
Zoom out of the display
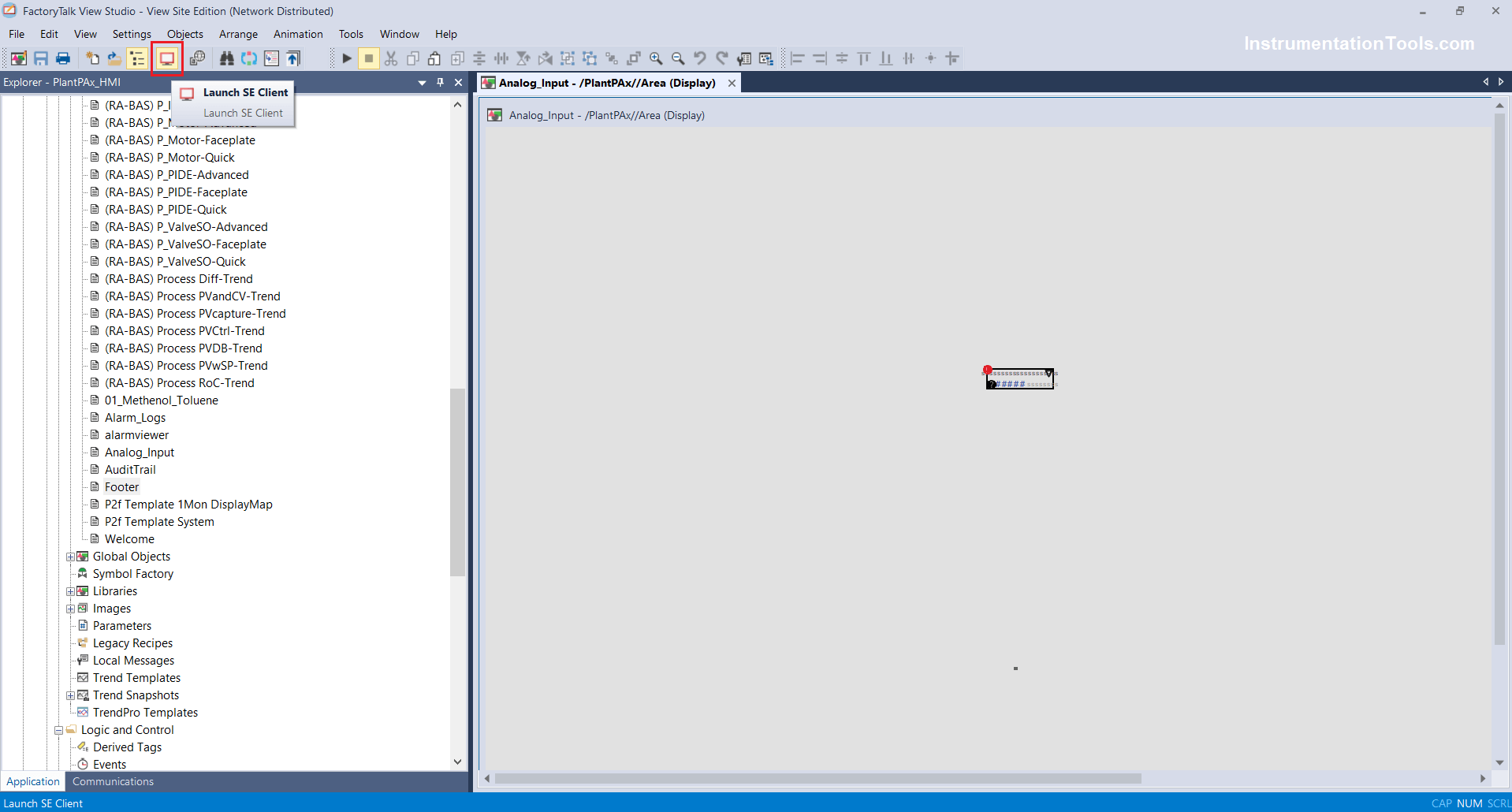point(678,58)
